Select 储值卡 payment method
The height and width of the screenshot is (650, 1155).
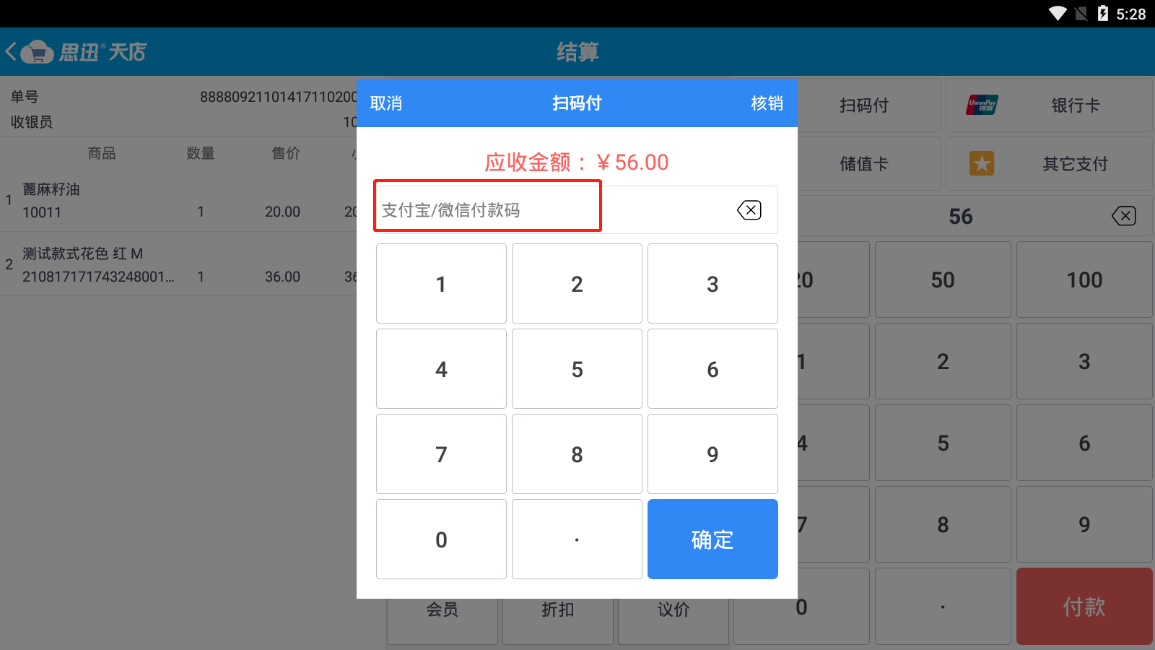point(863,163)
